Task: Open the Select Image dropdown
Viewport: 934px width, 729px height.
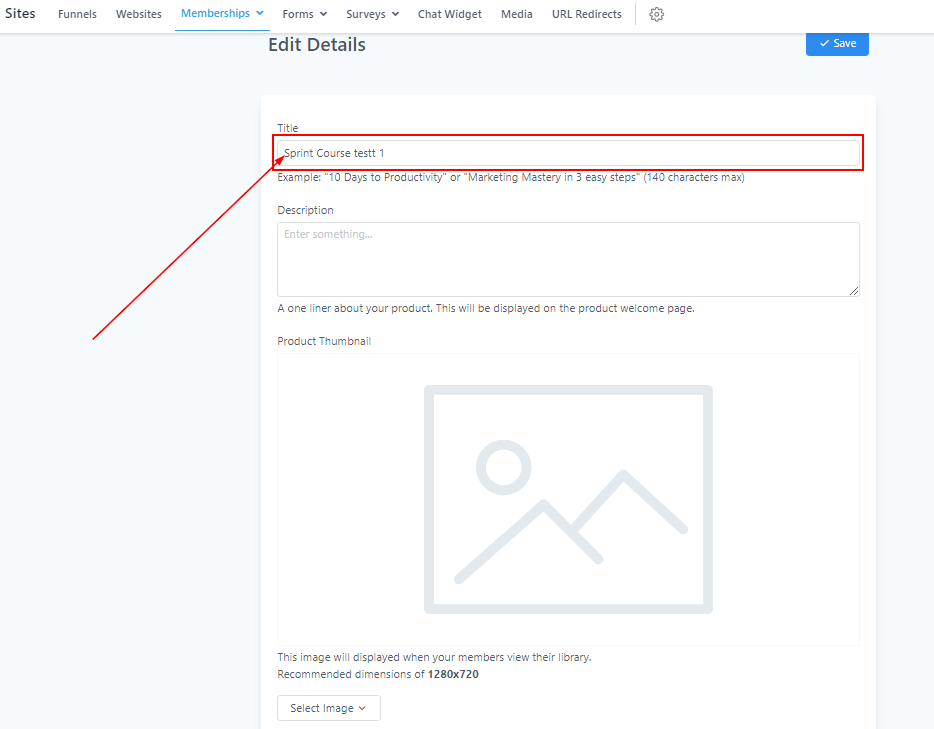Action: click(328, 708)
